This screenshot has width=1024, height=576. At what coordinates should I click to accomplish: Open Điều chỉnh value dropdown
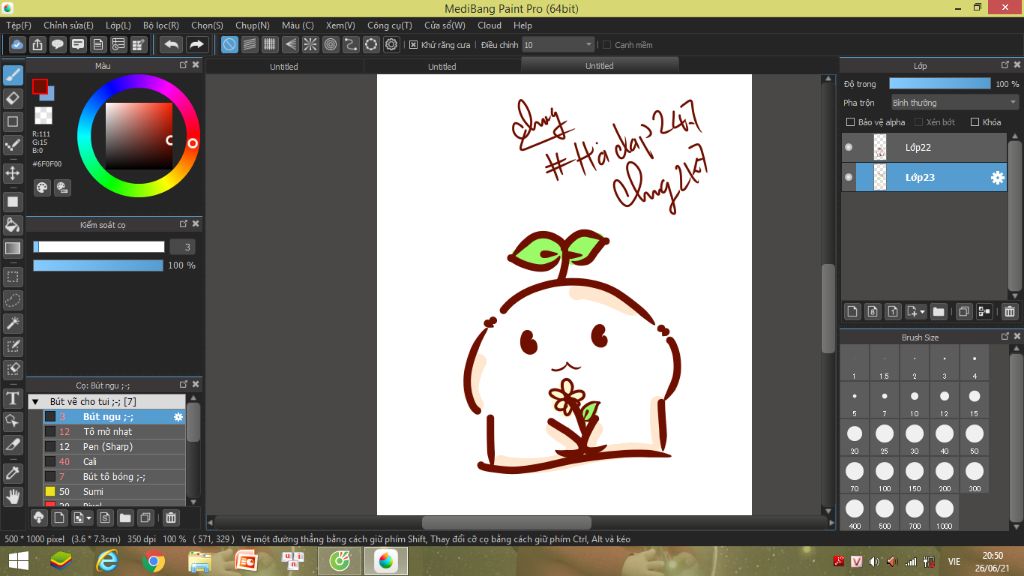coord(558,44)
